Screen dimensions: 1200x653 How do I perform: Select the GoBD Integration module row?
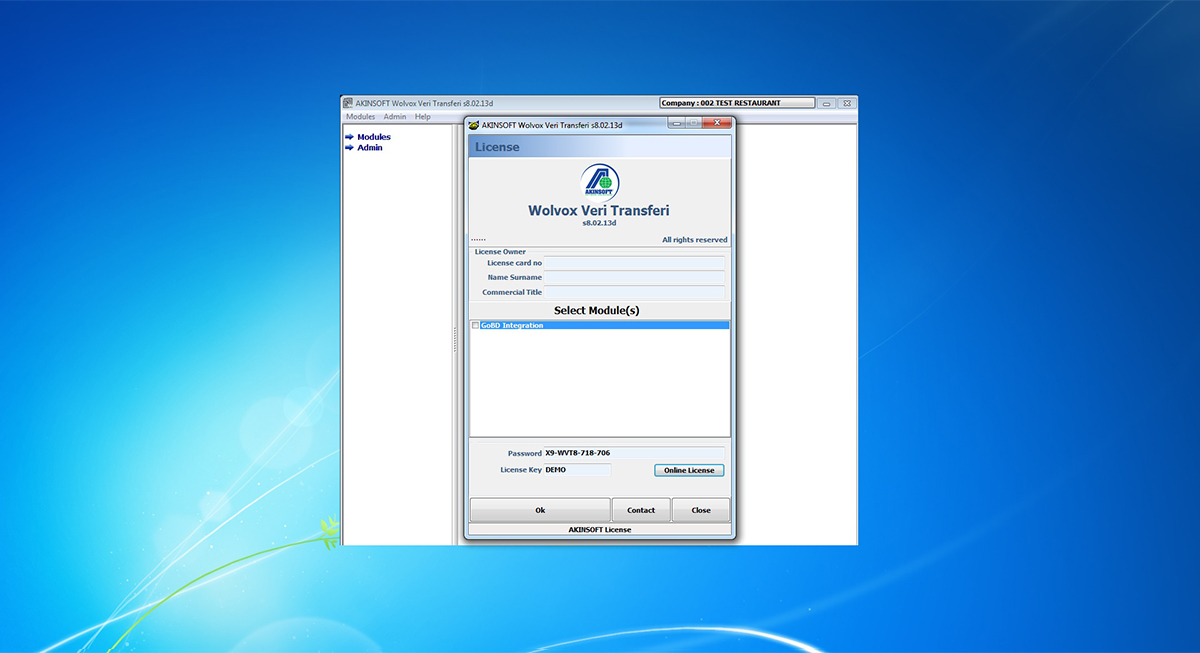tap(560, 325)
